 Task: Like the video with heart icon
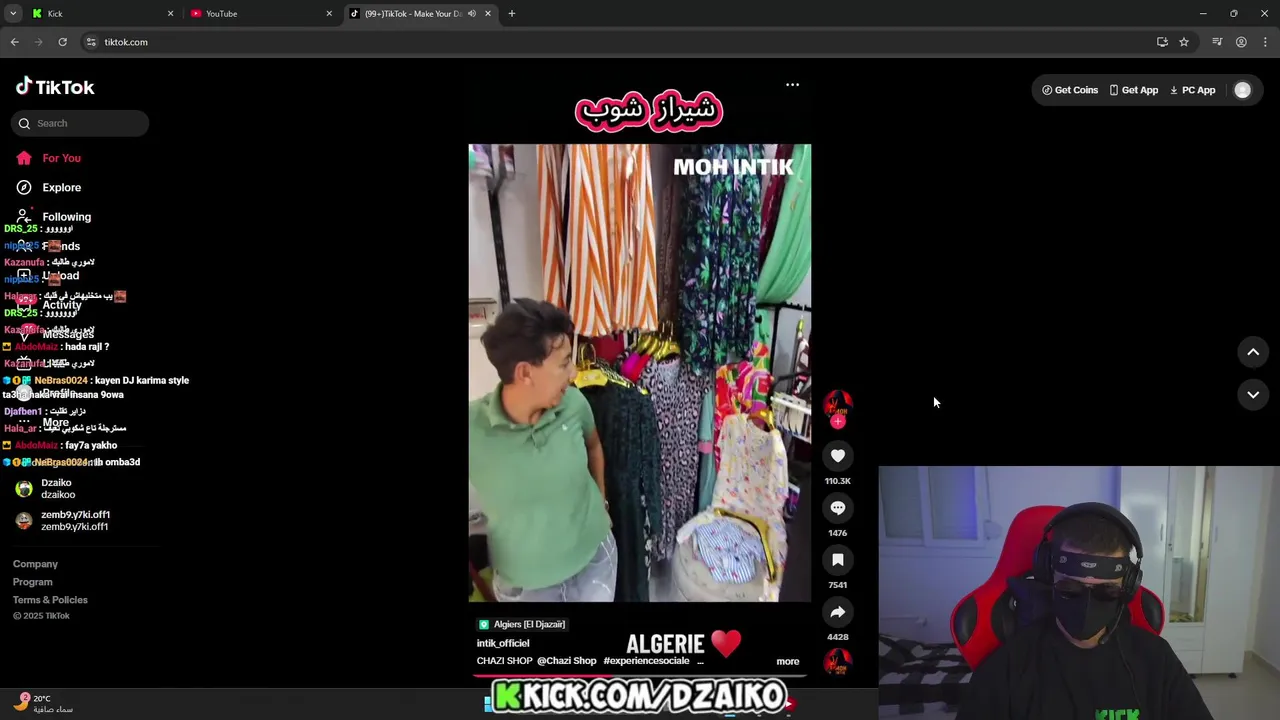pyautogui.click(x=838, y=456)
